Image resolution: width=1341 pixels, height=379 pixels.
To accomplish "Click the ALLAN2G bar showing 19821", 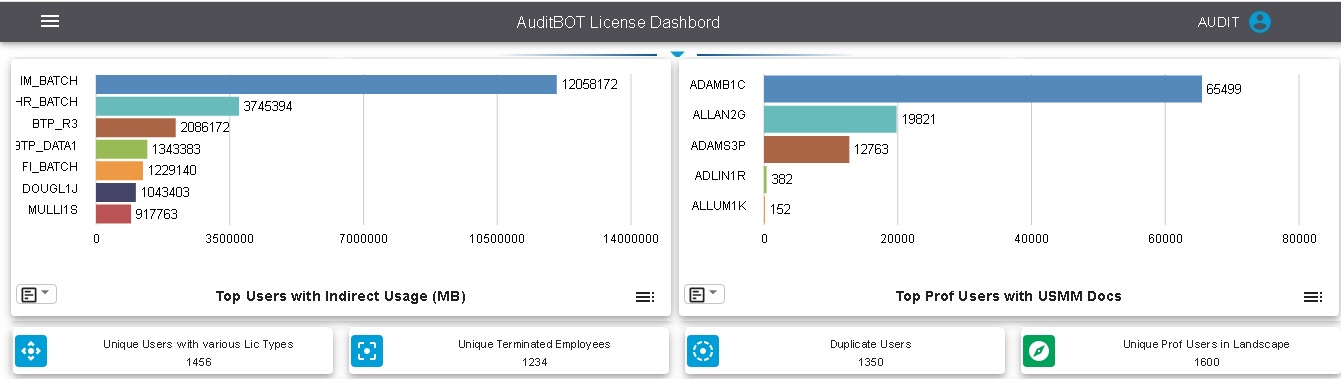I will (x=830, y=119).
